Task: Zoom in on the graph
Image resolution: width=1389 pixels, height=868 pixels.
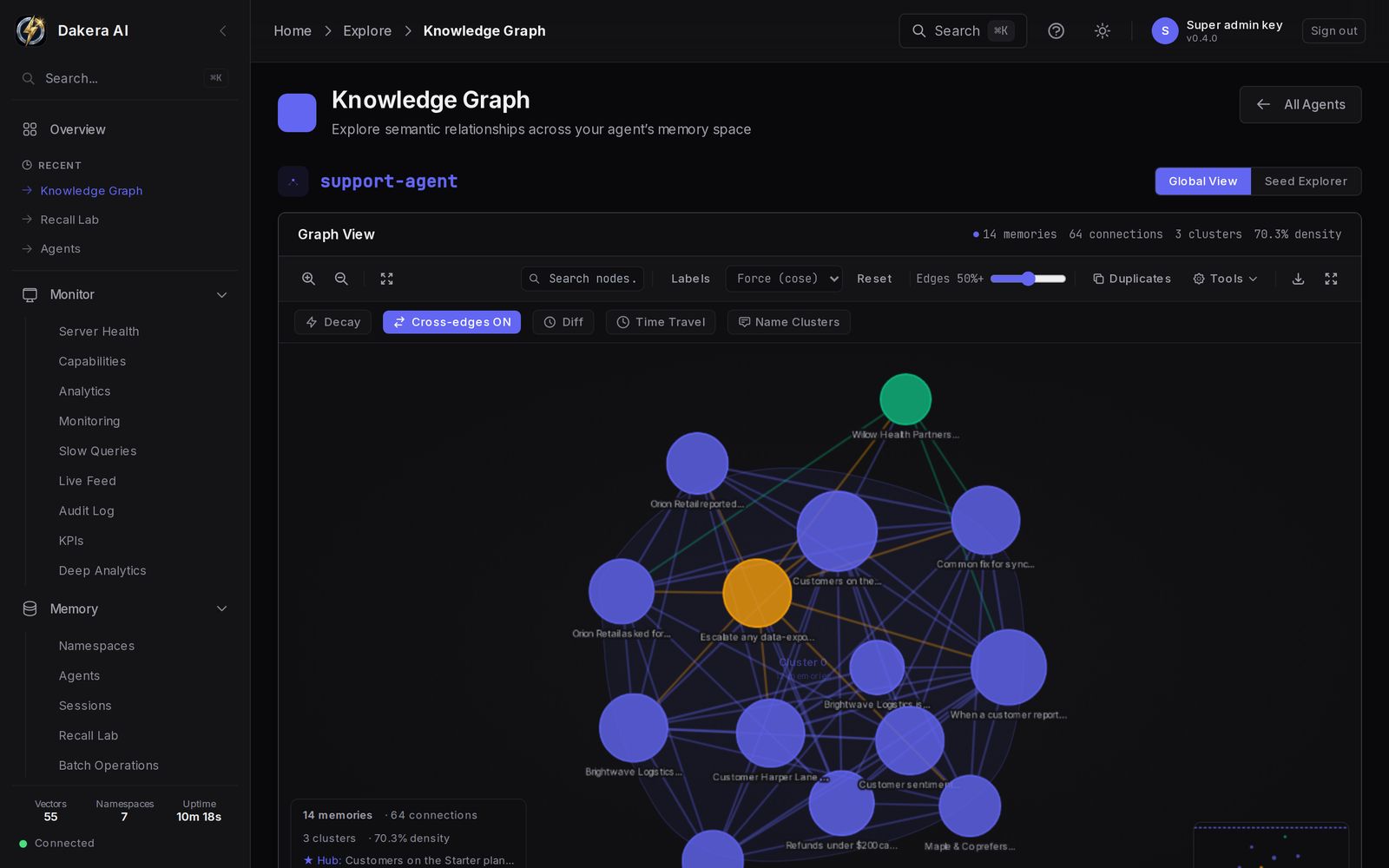Action: click(308, 279)
